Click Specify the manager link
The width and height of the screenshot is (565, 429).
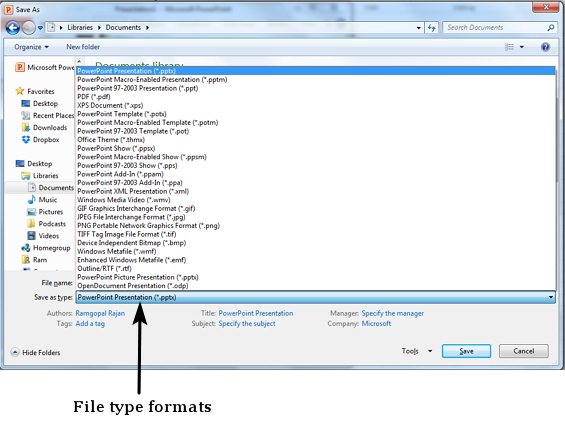(393, 313)
